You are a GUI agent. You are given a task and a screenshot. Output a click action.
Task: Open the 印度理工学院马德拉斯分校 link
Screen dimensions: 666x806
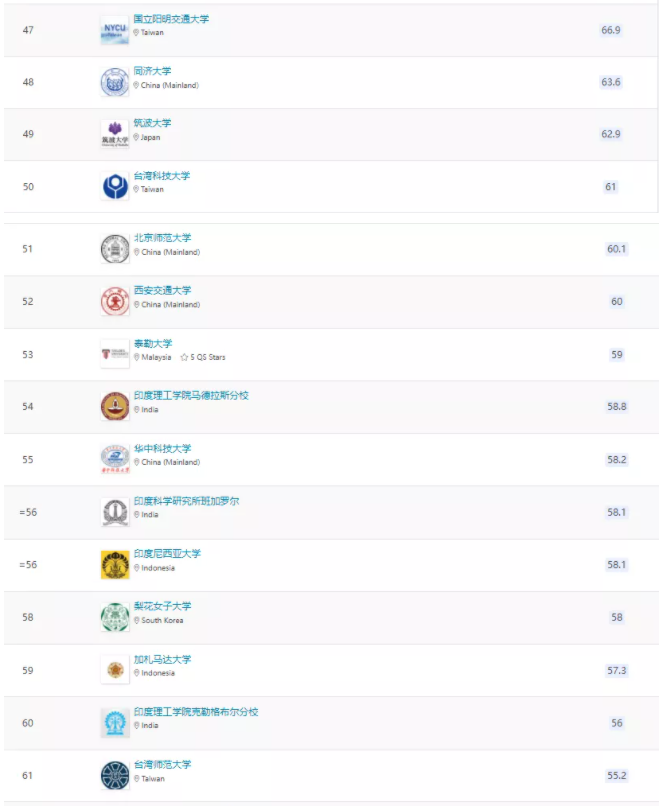click(191, 395)
